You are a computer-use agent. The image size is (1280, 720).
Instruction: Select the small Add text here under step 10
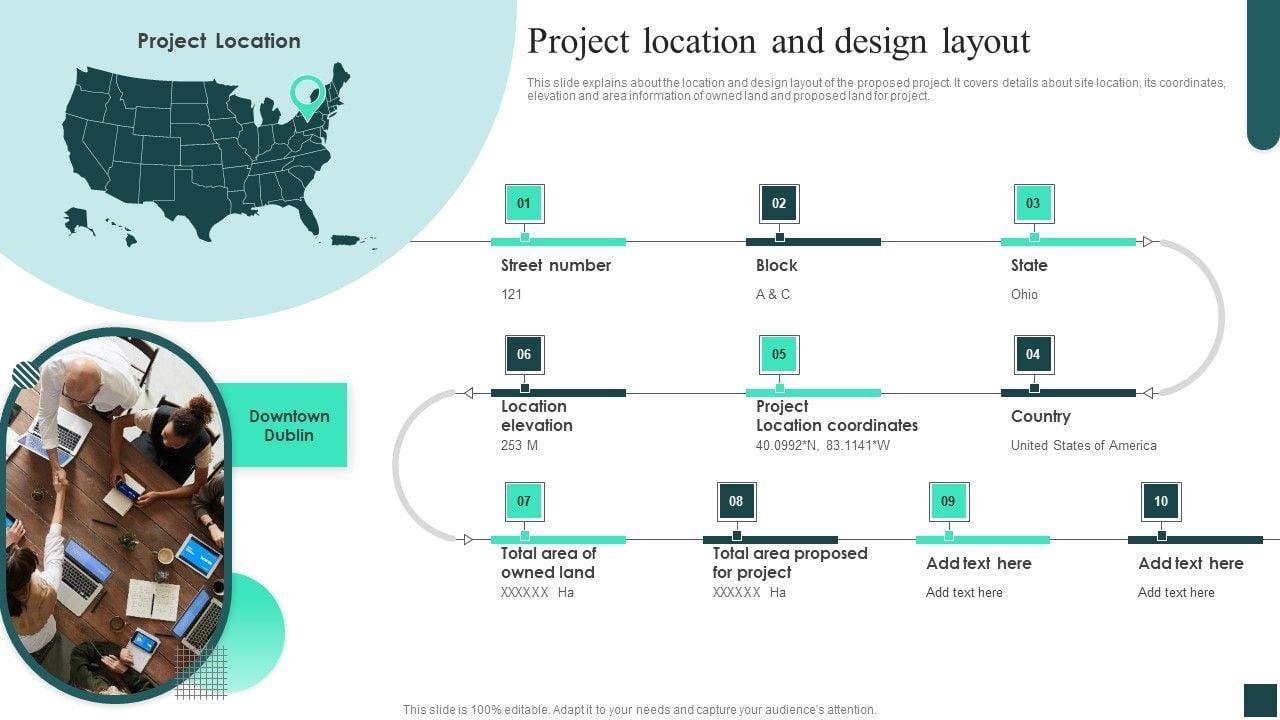pos(1176,592)
